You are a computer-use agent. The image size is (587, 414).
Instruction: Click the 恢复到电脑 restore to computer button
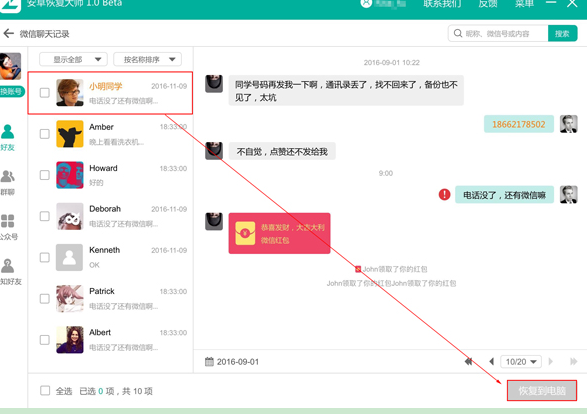tap(542, 391)
